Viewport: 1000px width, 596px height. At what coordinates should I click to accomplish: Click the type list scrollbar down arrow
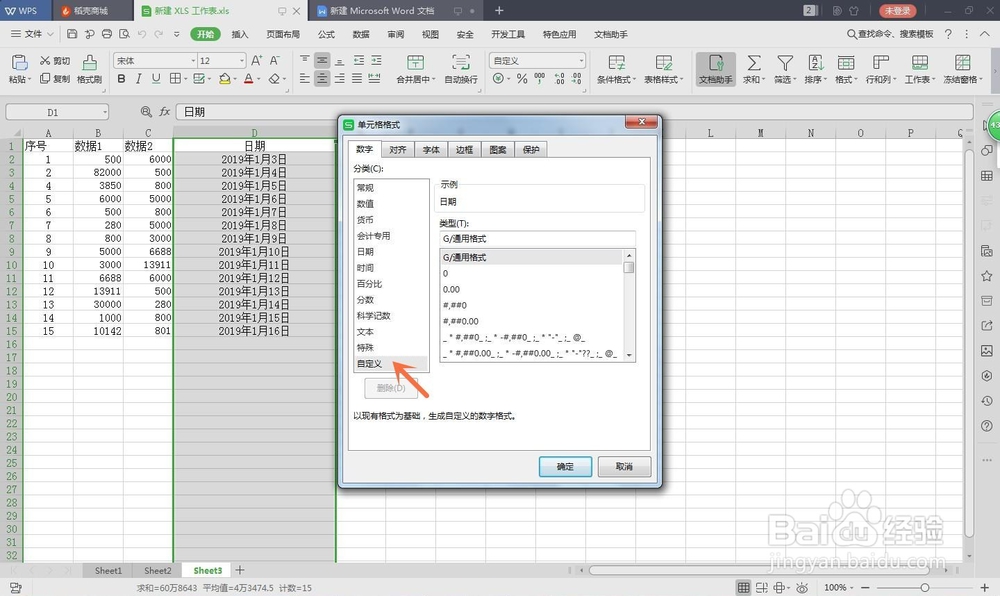[629, 355]
